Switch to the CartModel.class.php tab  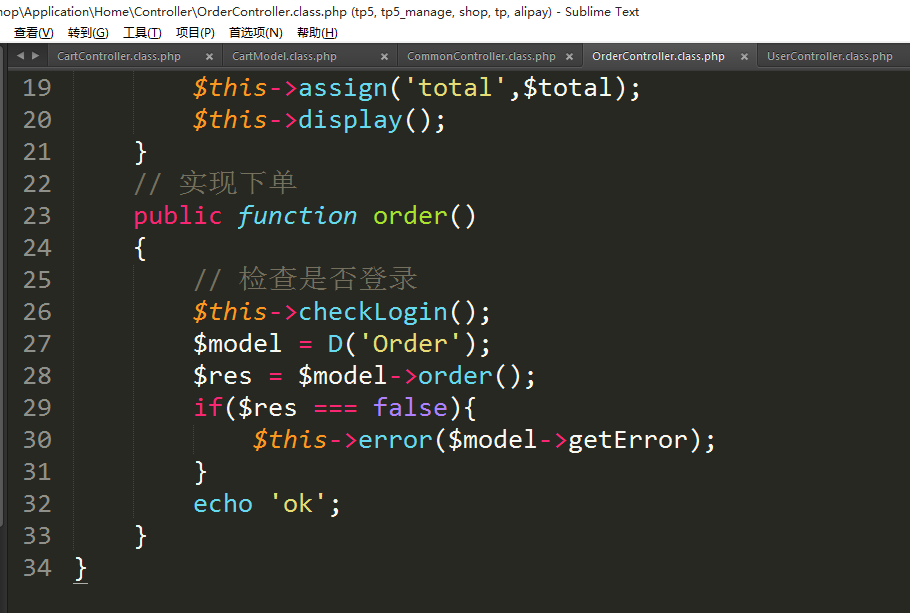(x=284, y=57)
